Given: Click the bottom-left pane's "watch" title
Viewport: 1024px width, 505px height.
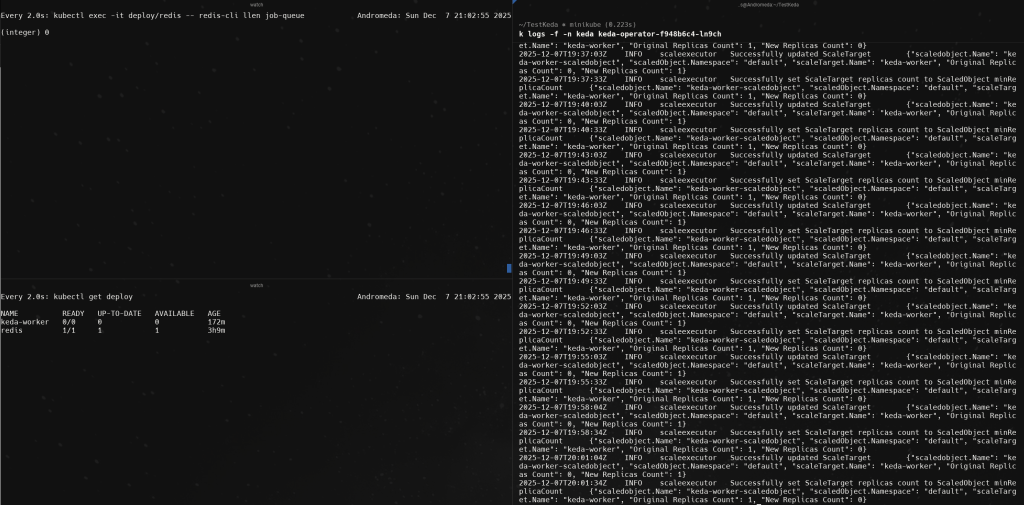Looking at the screenshot, I should click(x=256, y=285).
